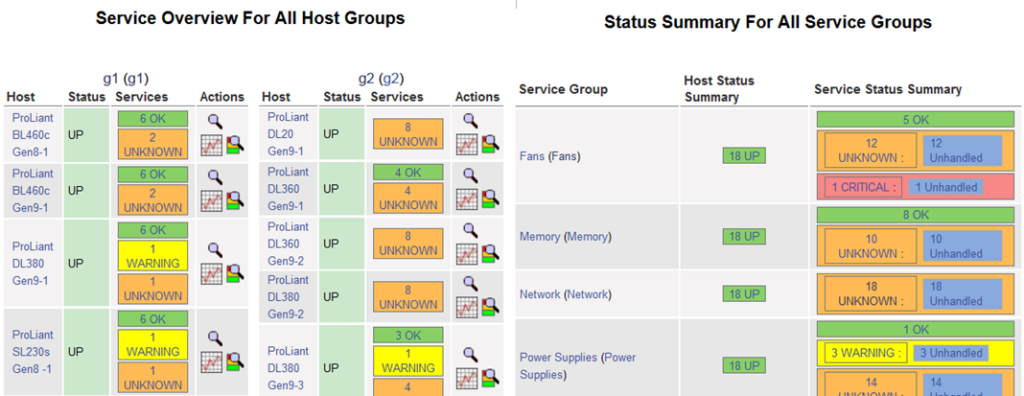Screen dimensions: 1024x396
Task: Open the g1 host group link
Action: click(x=112, y=79)
